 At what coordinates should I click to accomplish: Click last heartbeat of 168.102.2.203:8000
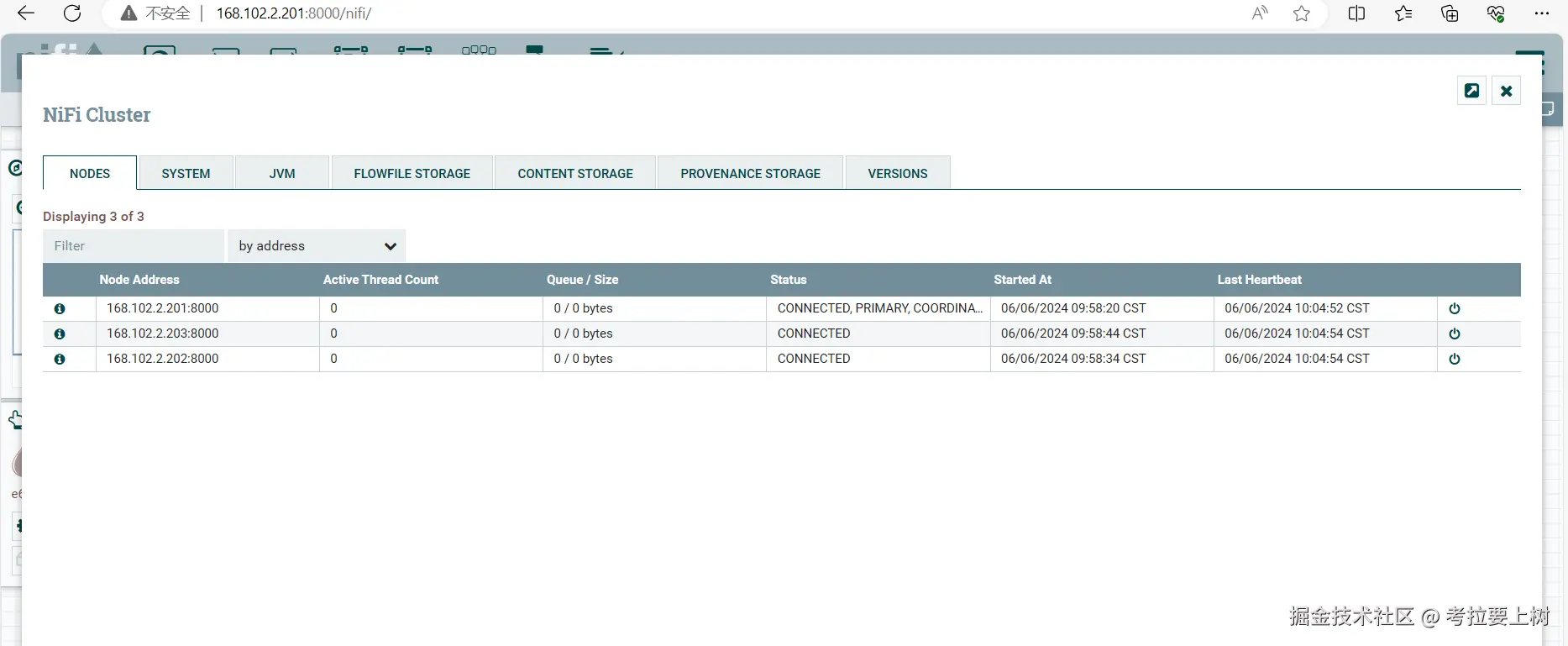[x=1325, y=334]
